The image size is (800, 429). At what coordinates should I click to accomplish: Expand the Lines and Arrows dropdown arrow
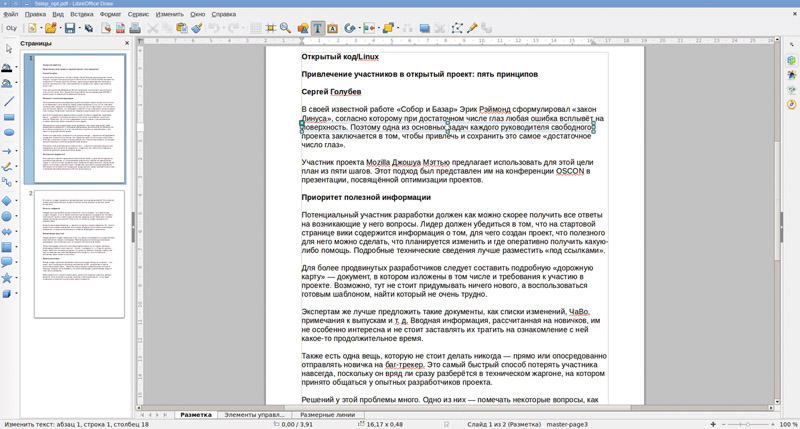[x=16, y=151]
